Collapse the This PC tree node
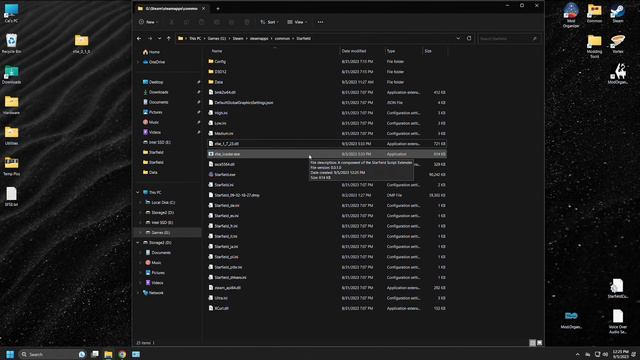Viewport: 640px width, 360px height. (138, 192)
